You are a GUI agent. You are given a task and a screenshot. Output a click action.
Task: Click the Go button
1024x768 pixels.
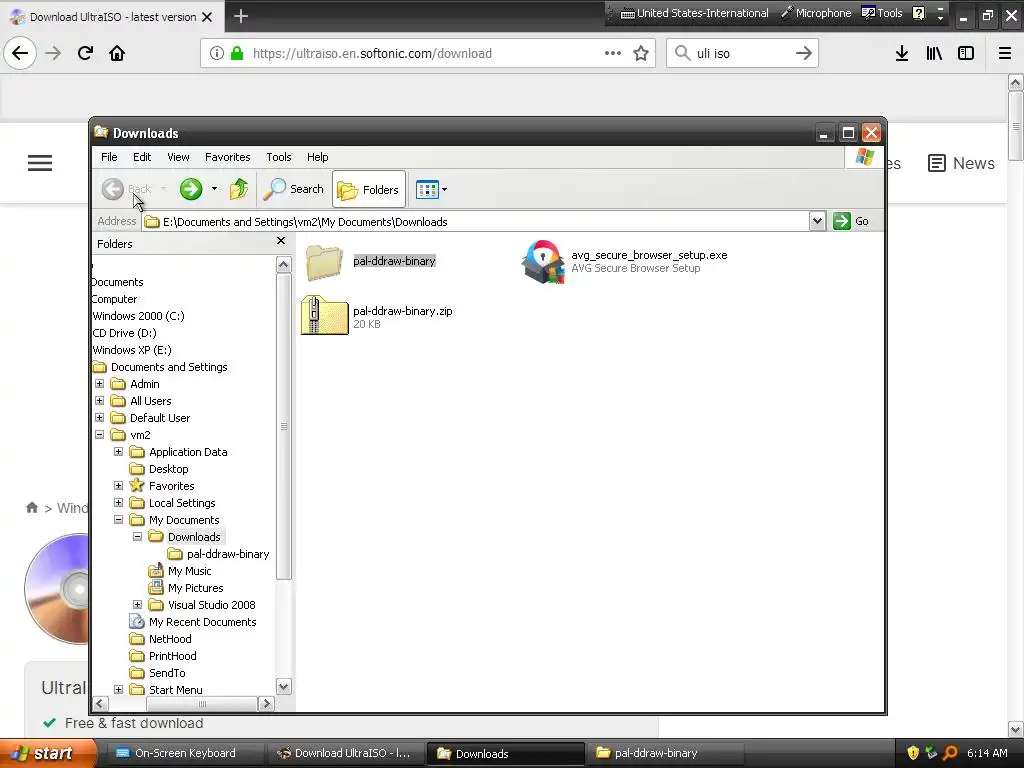point(851,221)
